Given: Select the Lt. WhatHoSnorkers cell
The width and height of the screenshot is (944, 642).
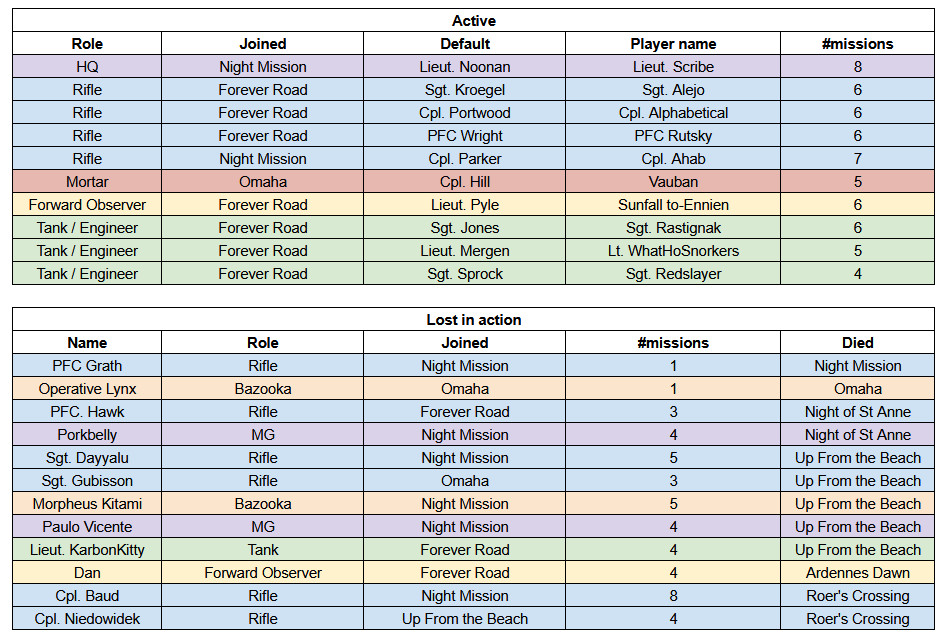Looking at the screenshot, I should [x=672, y=251].
